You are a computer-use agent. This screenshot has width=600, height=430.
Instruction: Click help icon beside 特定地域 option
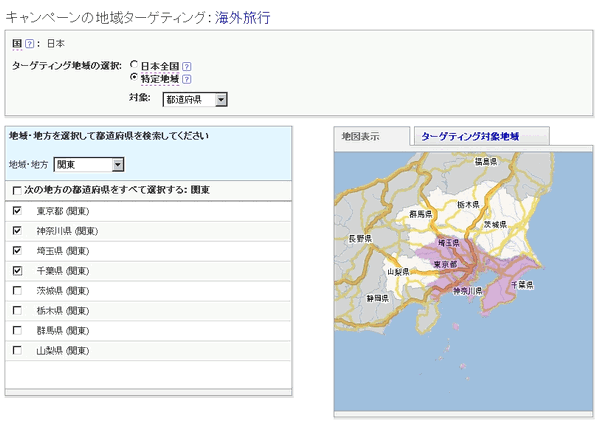[186, 79]
